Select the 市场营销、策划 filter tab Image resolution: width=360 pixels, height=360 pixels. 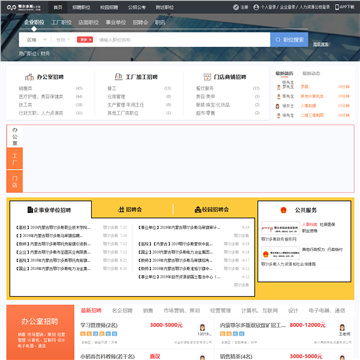182,310
